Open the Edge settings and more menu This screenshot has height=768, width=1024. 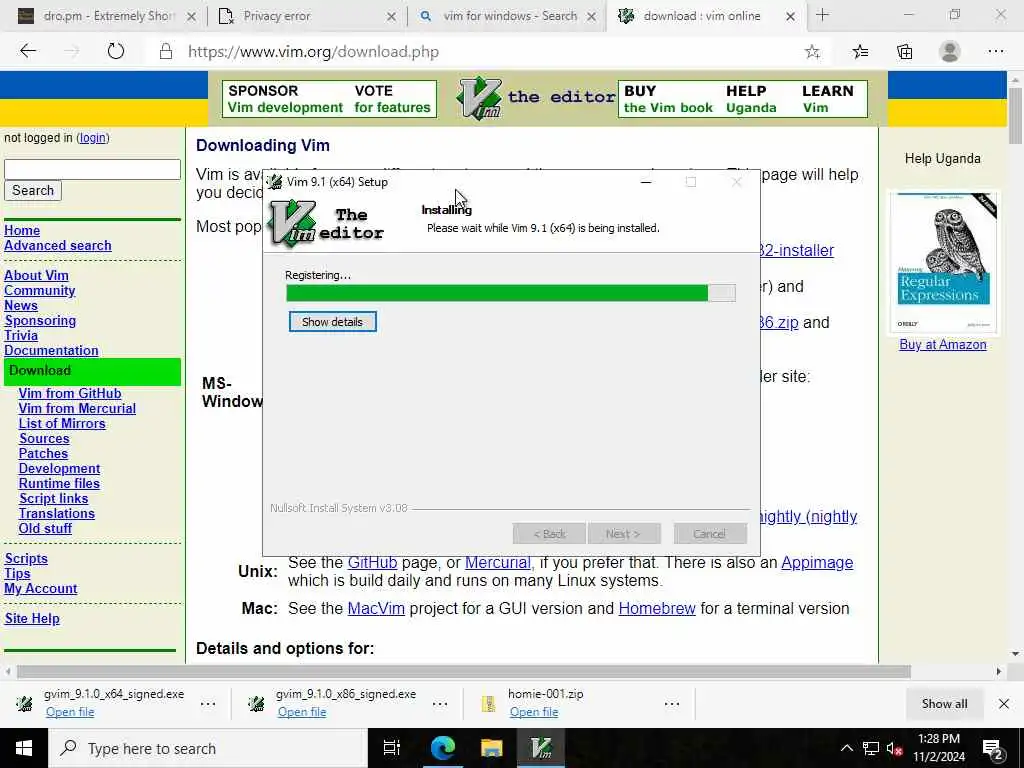(x=995, y=52)
